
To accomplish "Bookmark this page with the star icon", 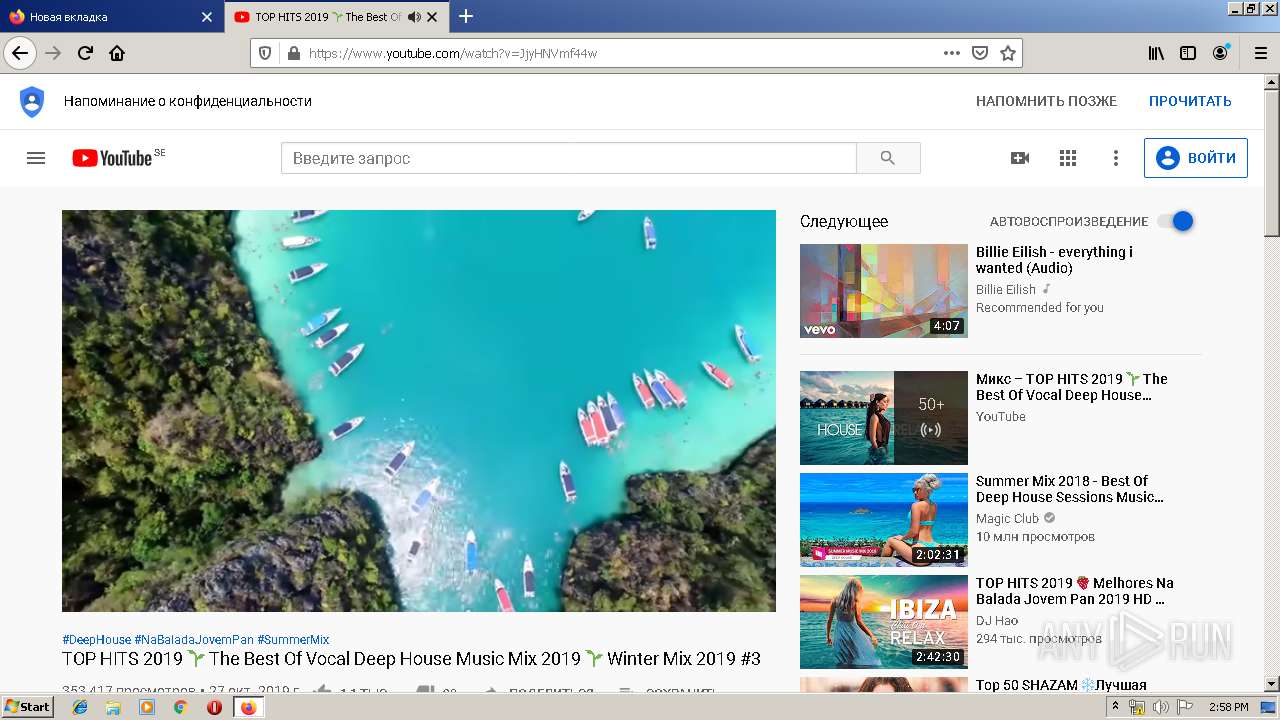I will tap(1008, 53).
